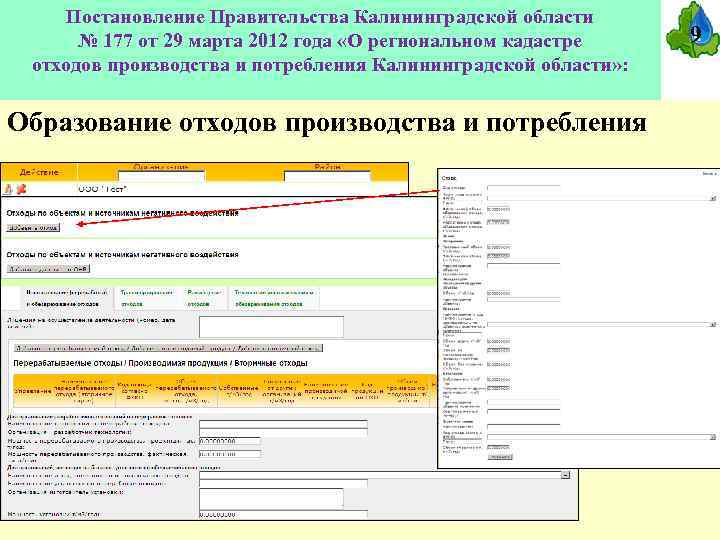Open the middle wide dropdown in the 'Отход' dialog
The height and width of the screenshot is (540, 720).
click(602, 324)
